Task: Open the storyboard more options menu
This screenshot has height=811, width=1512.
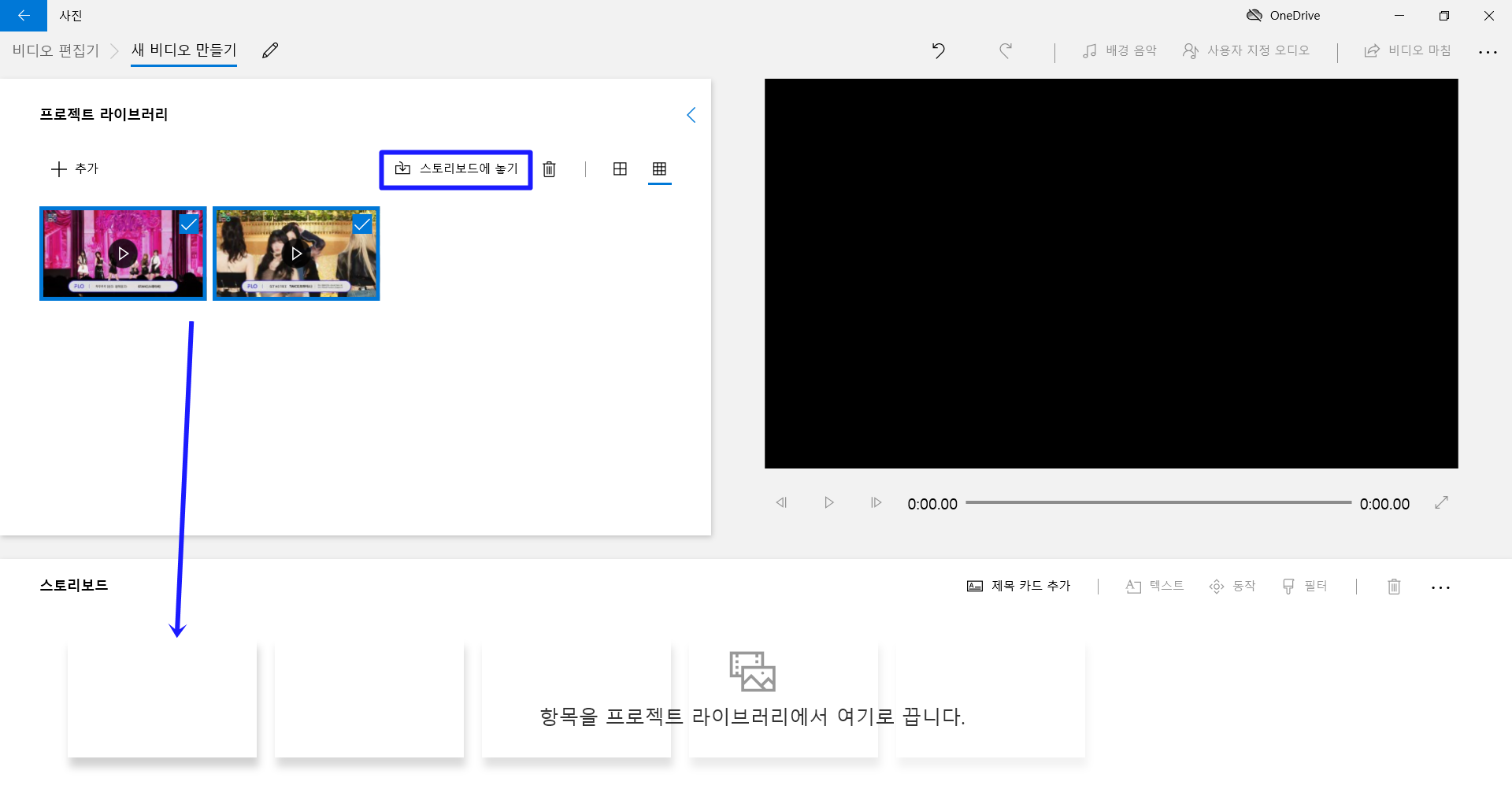Action: (x=1440, y=587)
